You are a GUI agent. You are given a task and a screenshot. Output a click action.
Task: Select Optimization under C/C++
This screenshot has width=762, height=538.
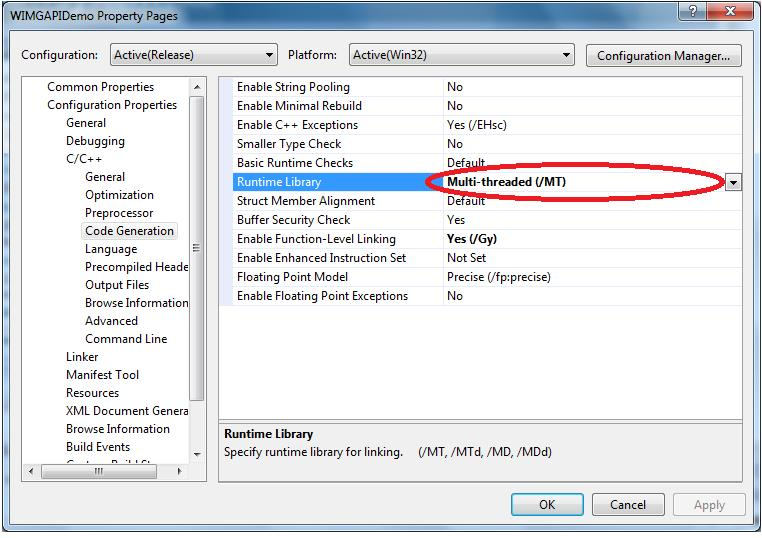[x=119, y=195]
